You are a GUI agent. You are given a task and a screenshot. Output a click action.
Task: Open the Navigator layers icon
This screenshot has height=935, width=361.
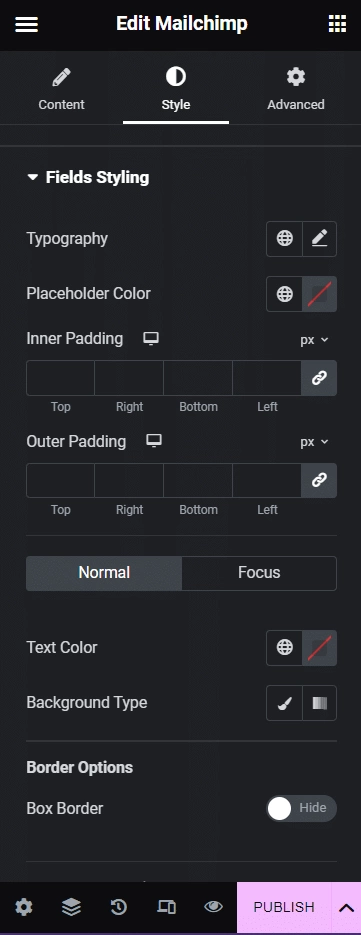pos(71,908)
